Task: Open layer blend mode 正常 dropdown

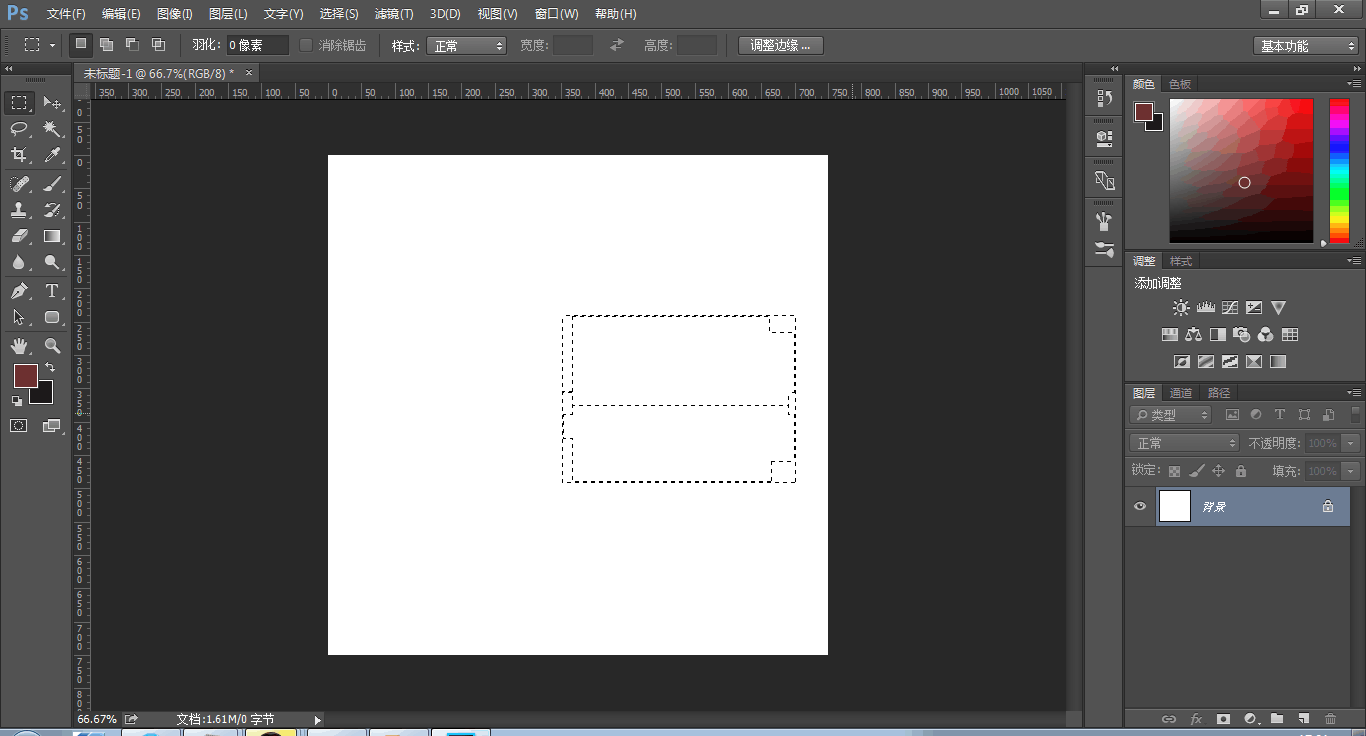Action: tap(1184, 443)
